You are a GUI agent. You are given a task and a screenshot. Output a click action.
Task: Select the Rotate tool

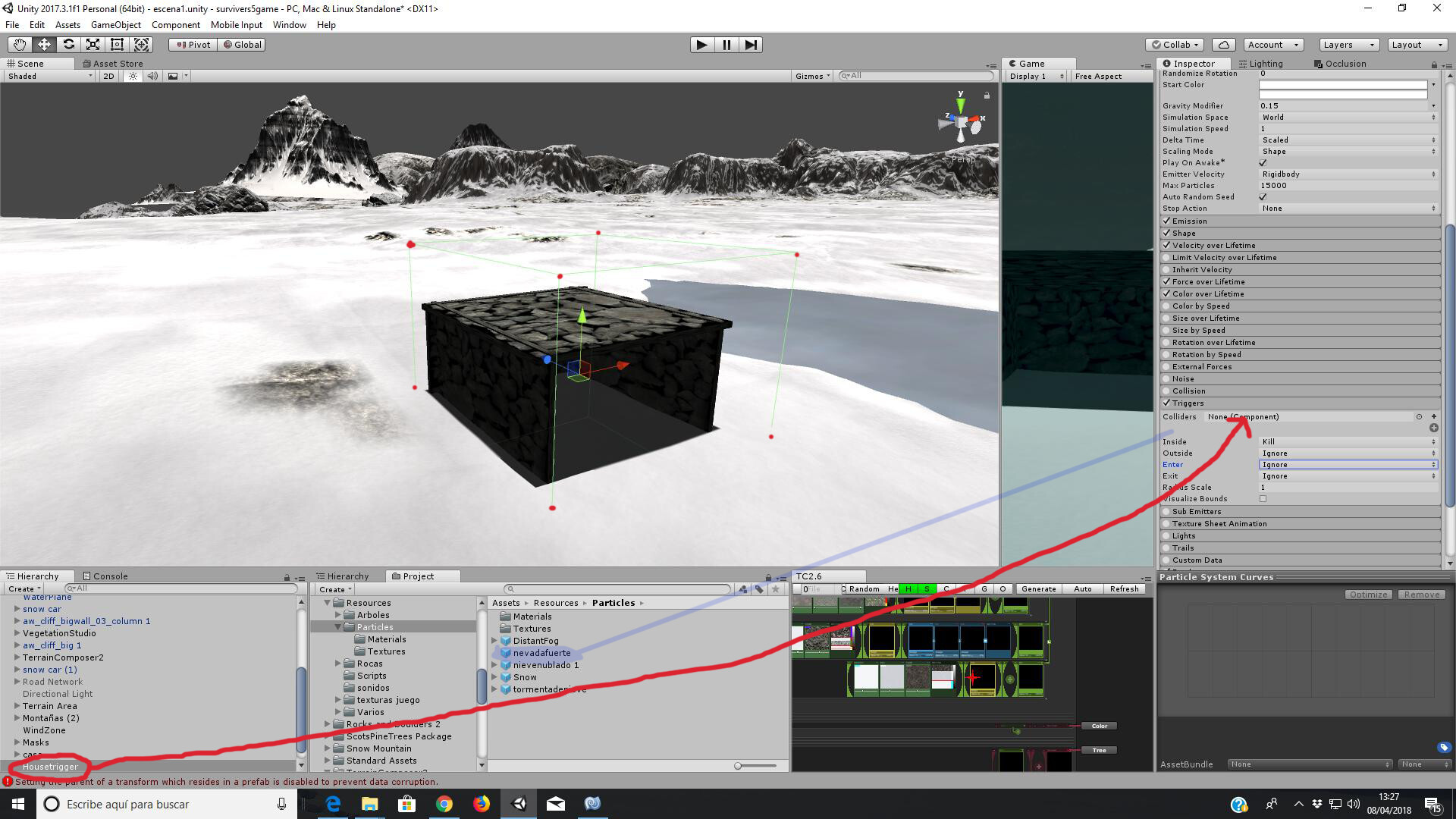tap(68, 45)
